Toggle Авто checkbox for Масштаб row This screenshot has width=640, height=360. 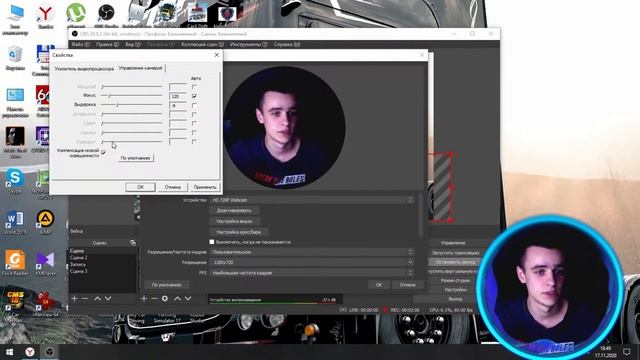pos(194,87)
